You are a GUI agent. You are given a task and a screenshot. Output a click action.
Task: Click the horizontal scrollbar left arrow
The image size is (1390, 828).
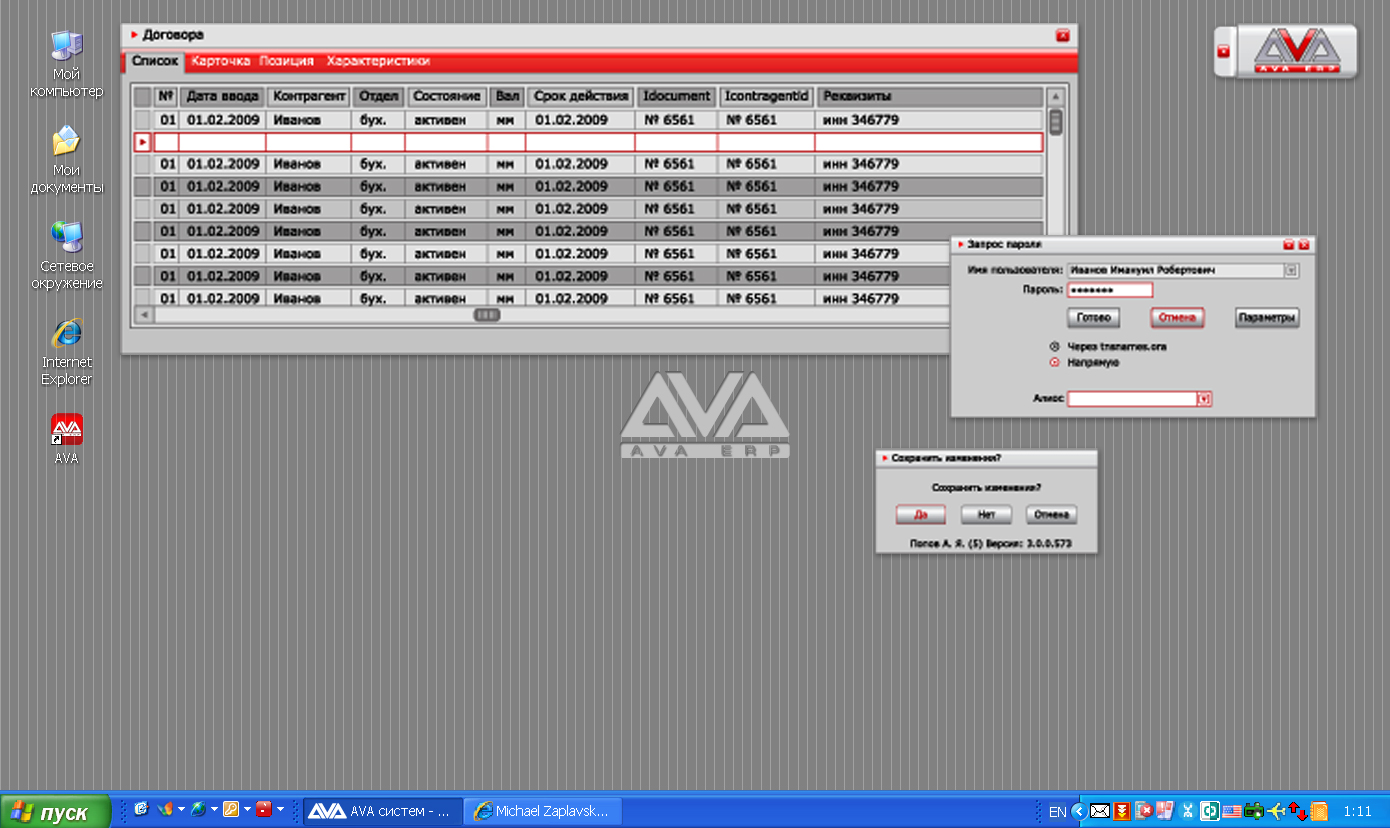pyautogui.click(x=143, y=315)
